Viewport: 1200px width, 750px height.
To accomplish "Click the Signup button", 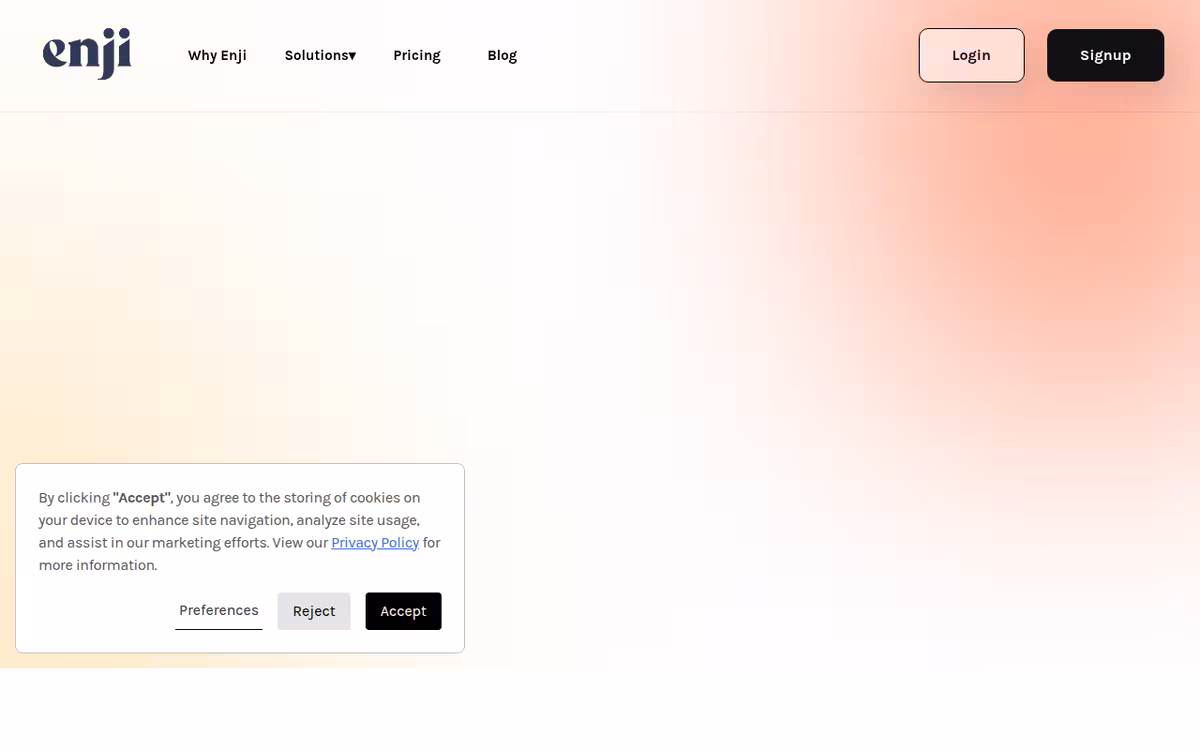I will 1105,55.
